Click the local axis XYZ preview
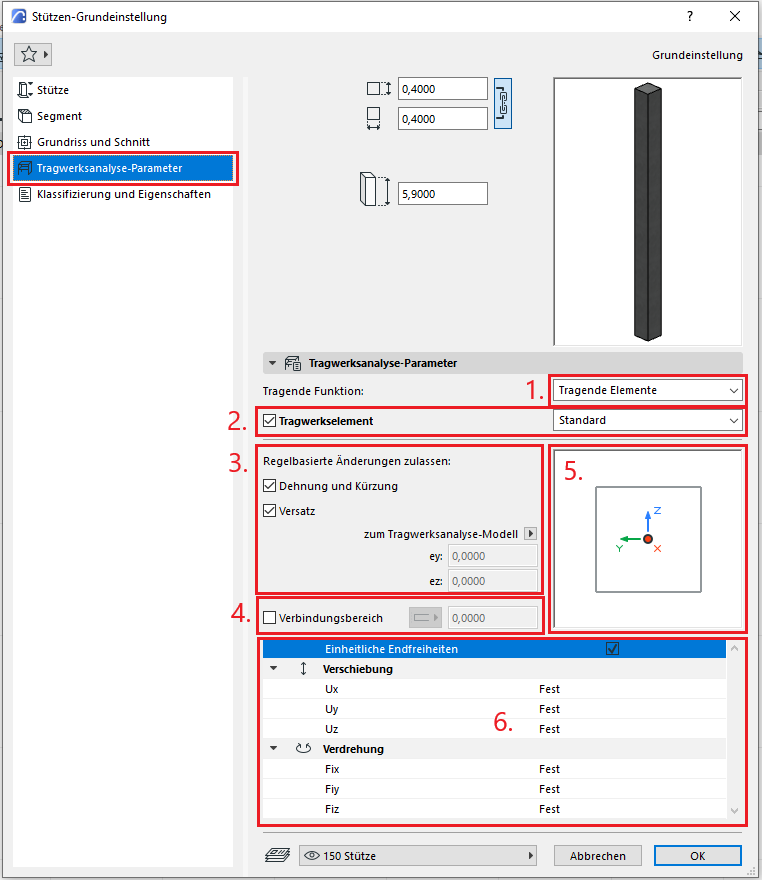 pos(648,539)
